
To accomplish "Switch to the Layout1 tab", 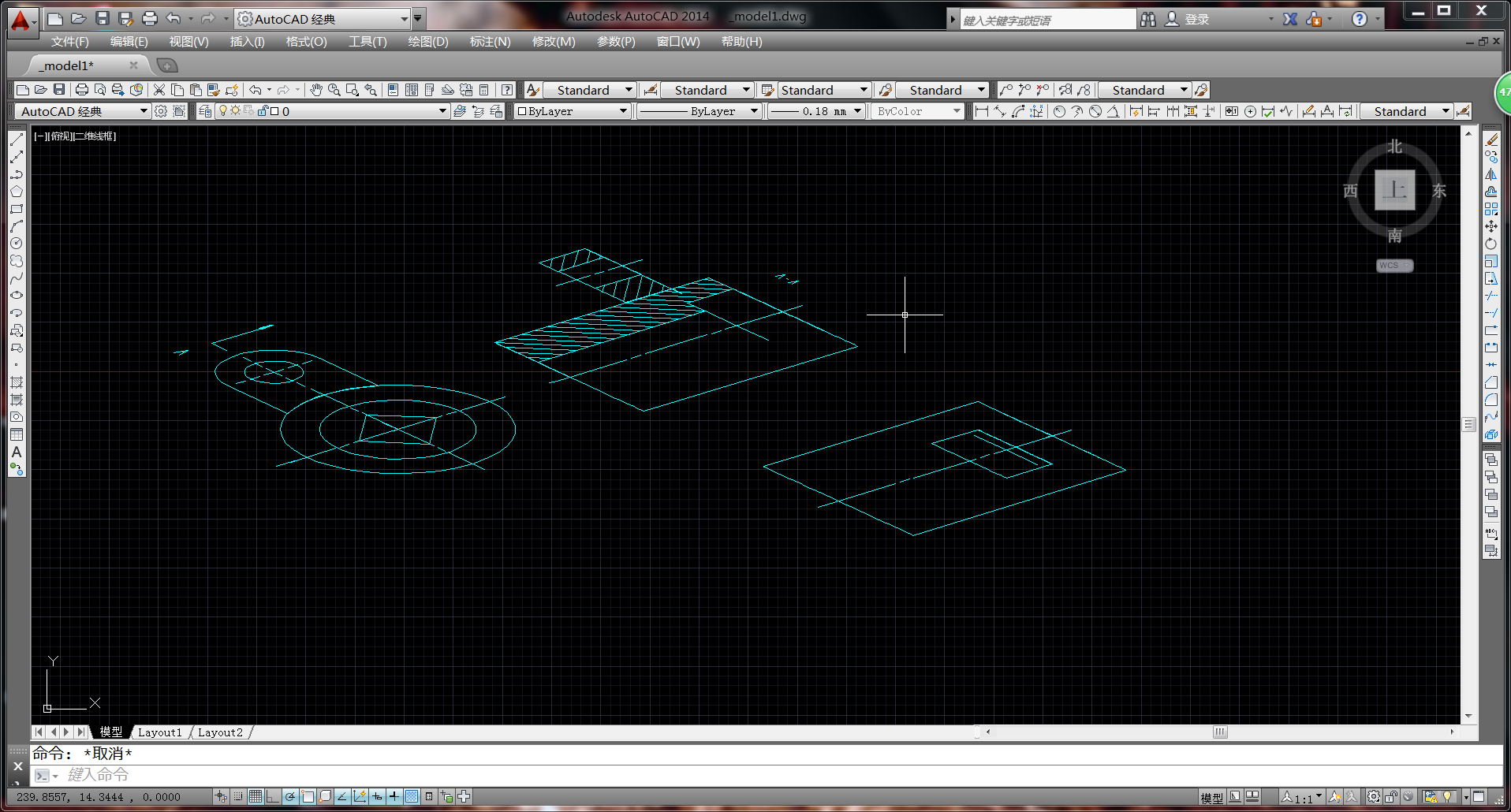I will [159, 732].
